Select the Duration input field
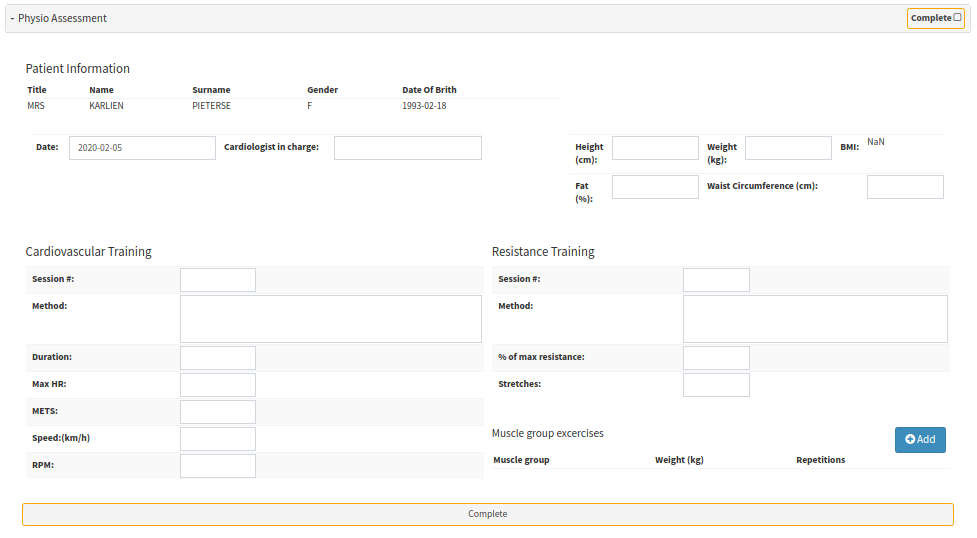This screenshot has width=977, height=538. tap(217, 358)
